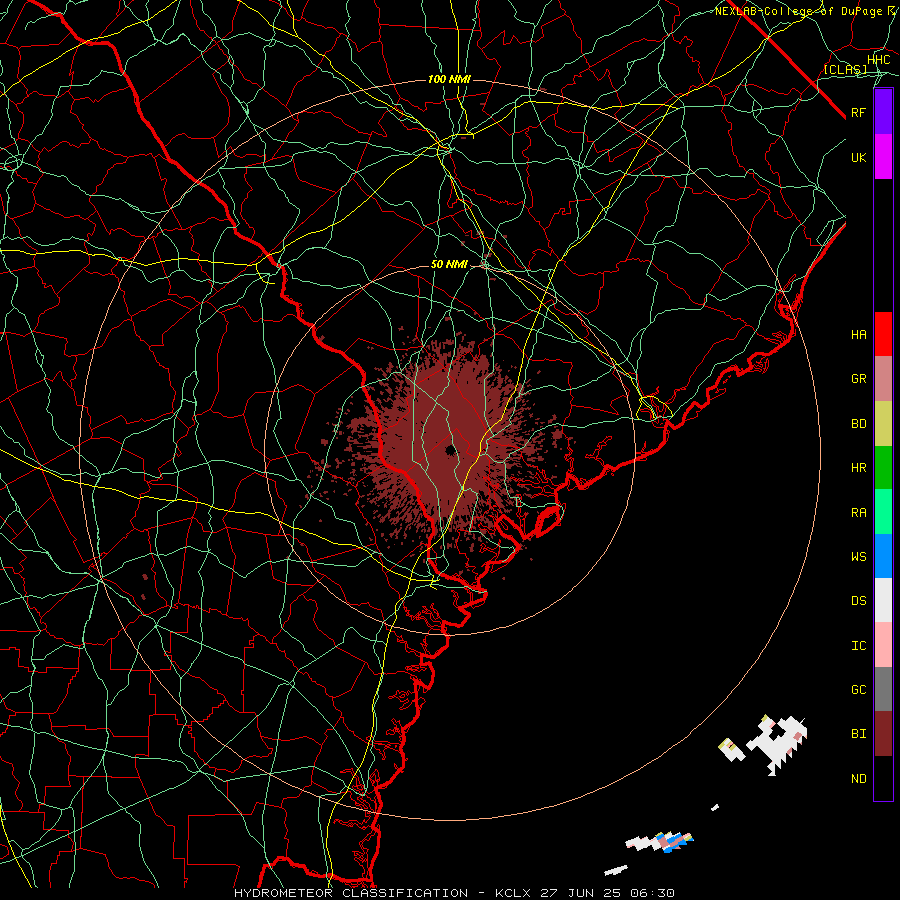Click the KCLX station identifier
Viewport: 900px width, 900px height.
(x=513, y=893)
